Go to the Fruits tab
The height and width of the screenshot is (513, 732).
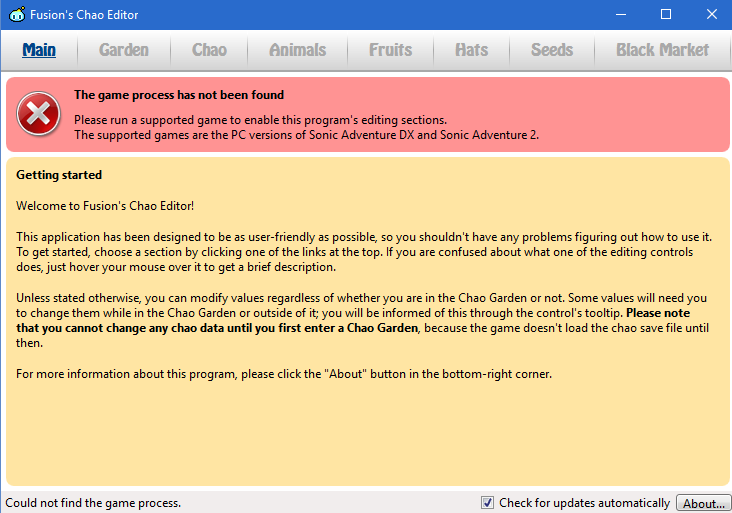(x=390, y=50)
